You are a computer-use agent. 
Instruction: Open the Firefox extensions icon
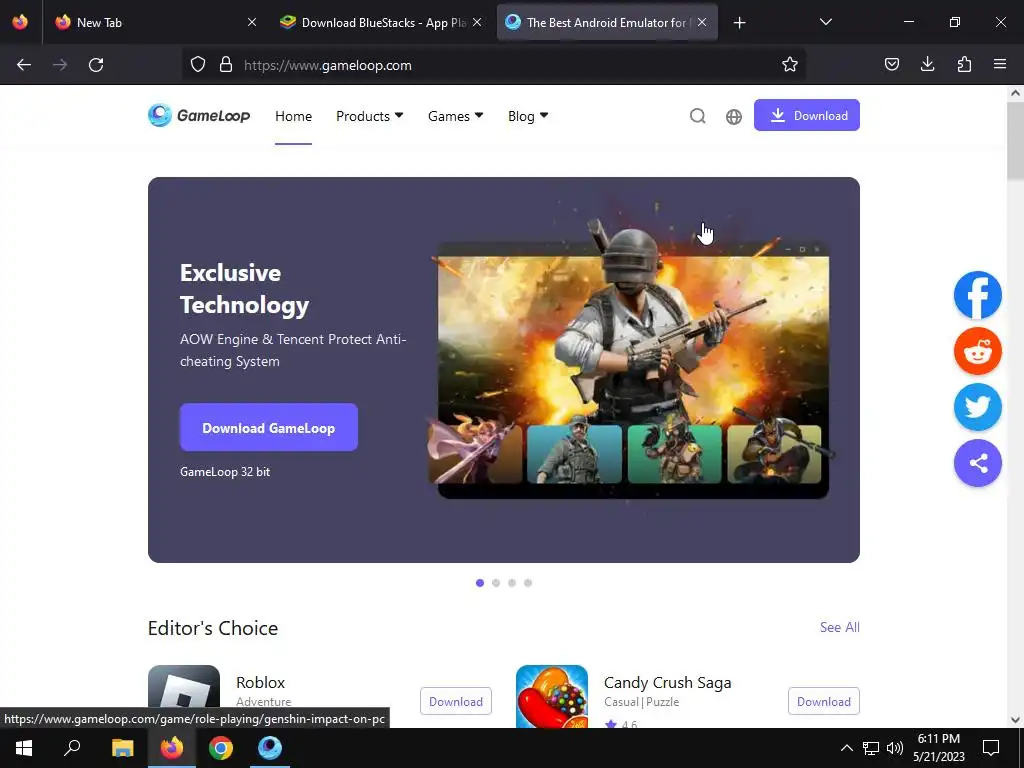pyautogui.click(x=964, y=65)
